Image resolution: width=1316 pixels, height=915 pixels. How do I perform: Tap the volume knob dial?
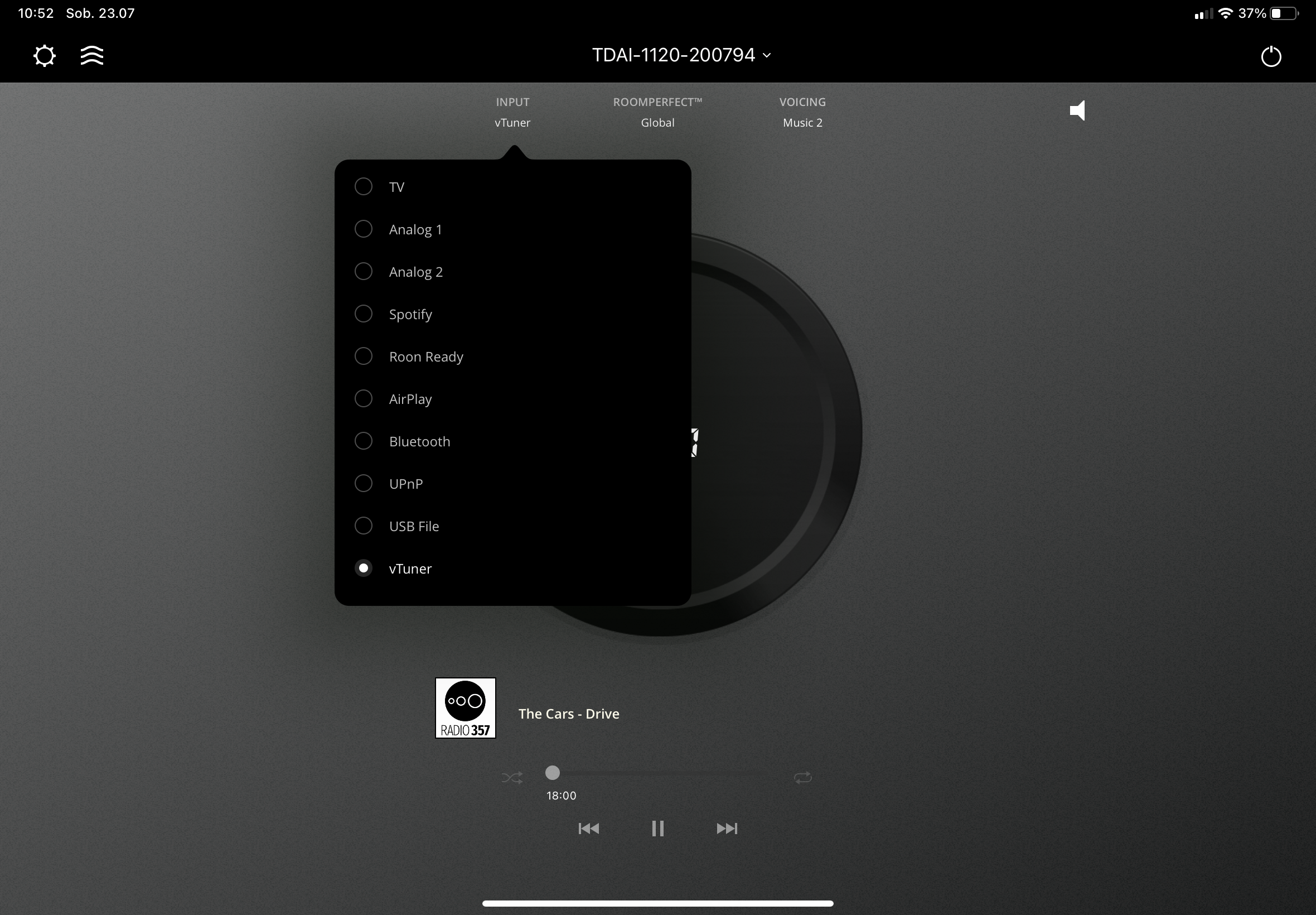[x=776, y=435]
